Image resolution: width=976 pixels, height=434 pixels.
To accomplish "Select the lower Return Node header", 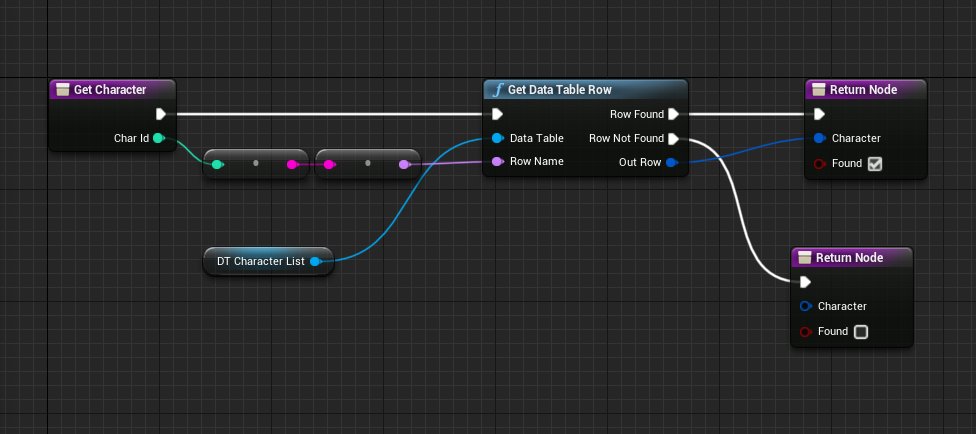I will pos(852,257).
